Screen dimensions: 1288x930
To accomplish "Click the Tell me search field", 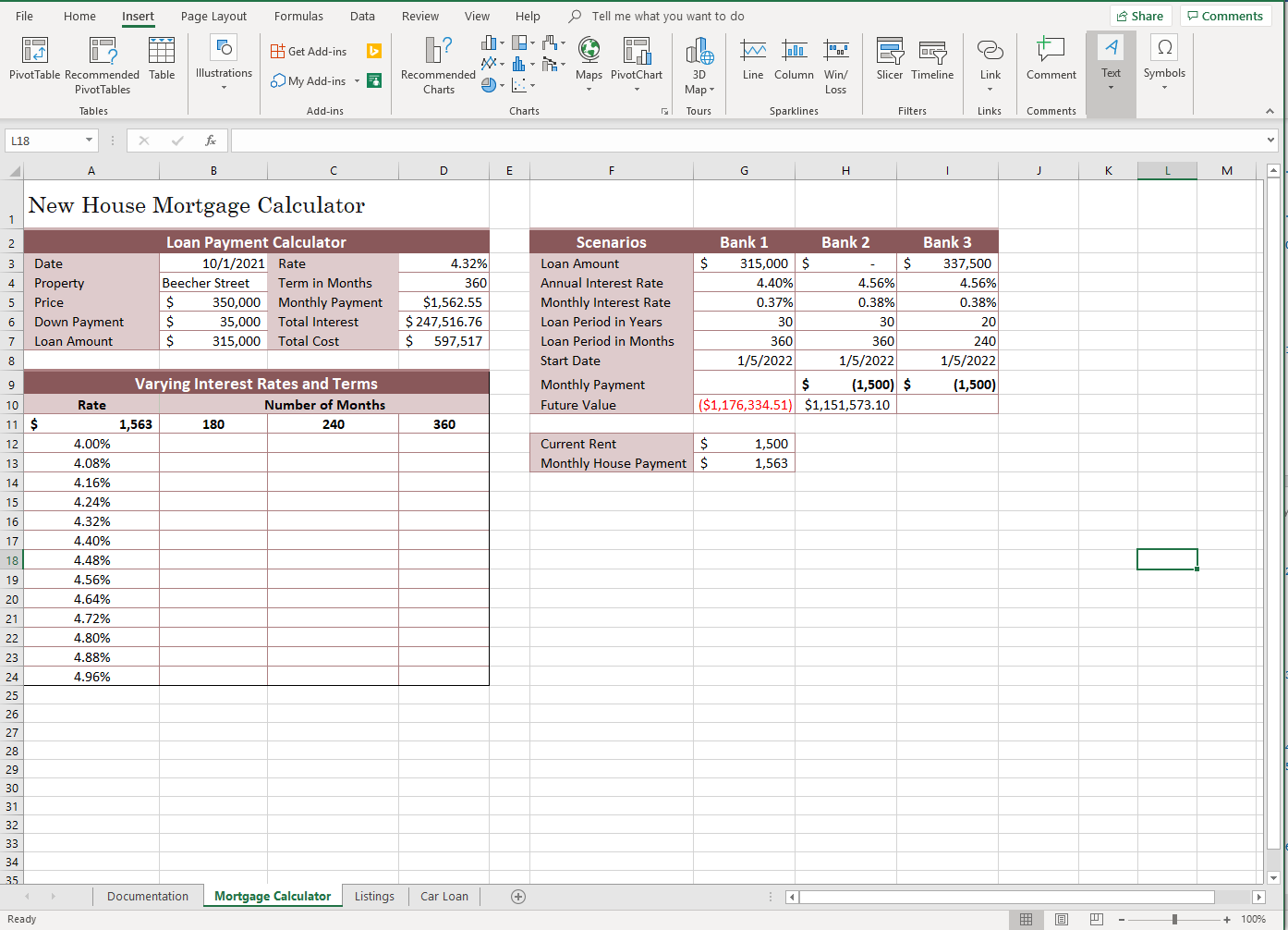I will tap(667, 17).
